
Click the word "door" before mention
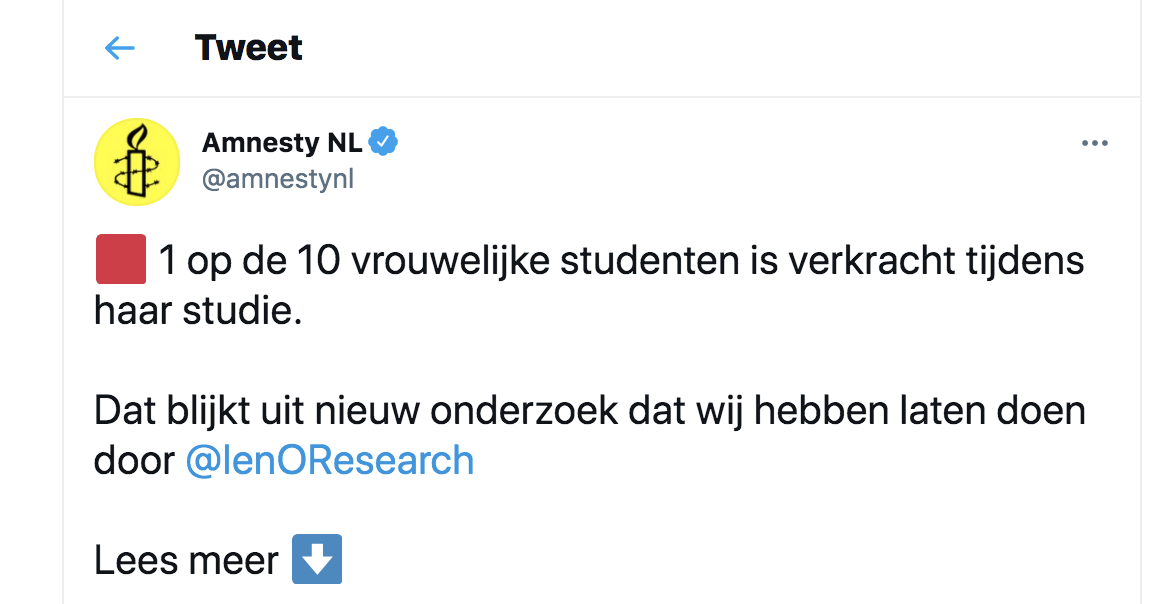click(x=134, y=460)
